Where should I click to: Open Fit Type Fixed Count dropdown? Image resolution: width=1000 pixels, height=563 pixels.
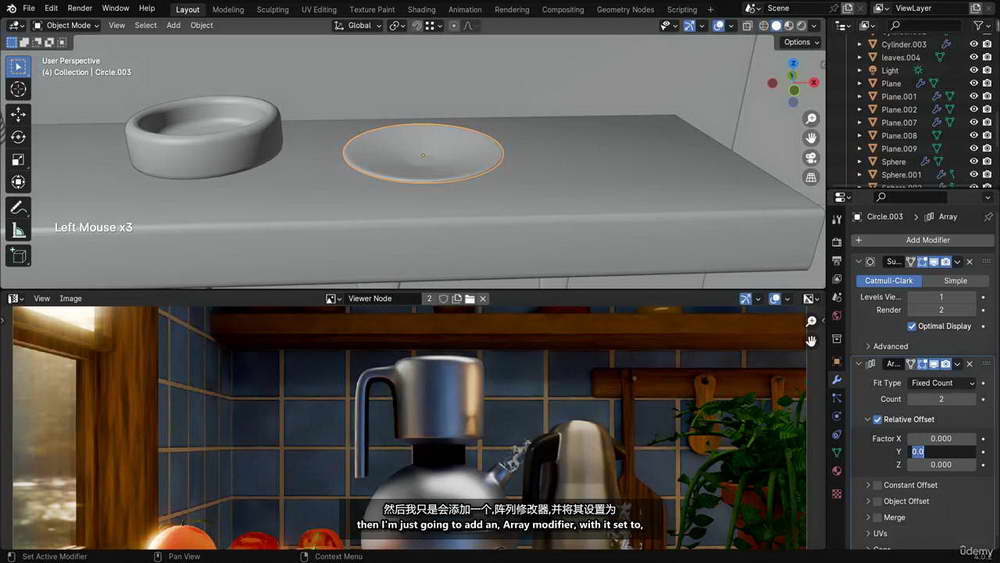941,383
